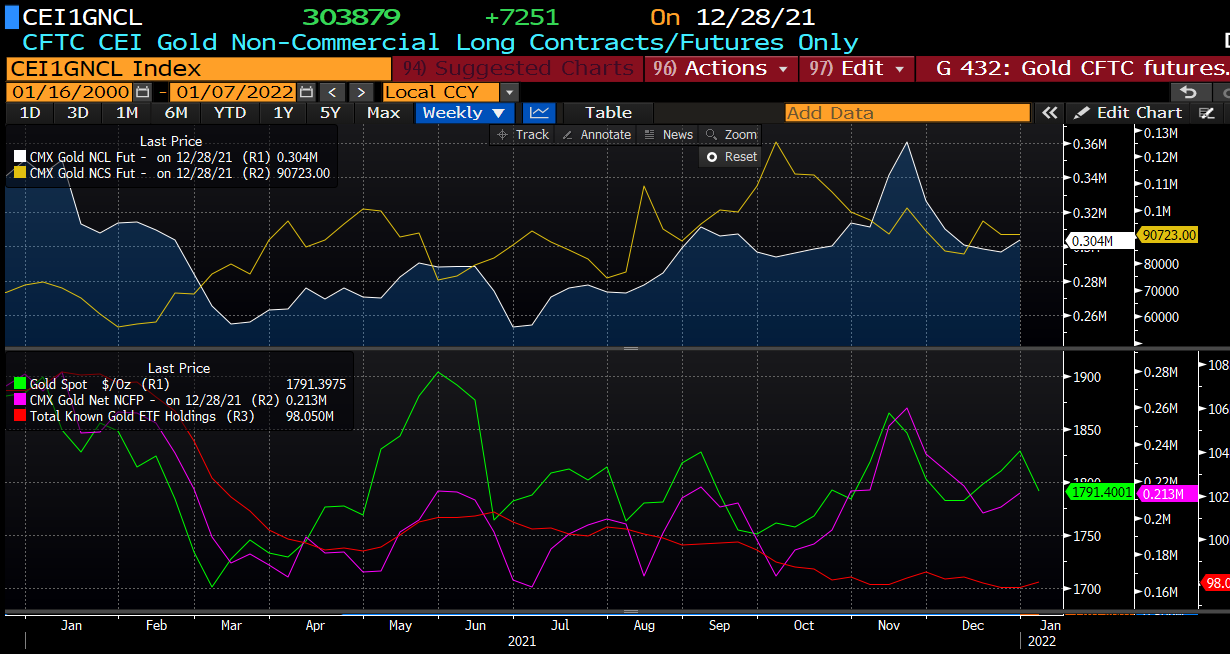The image size is (1230, 654).
Task: Open the Local CCY currency dropdown
Action: (510, 92)
